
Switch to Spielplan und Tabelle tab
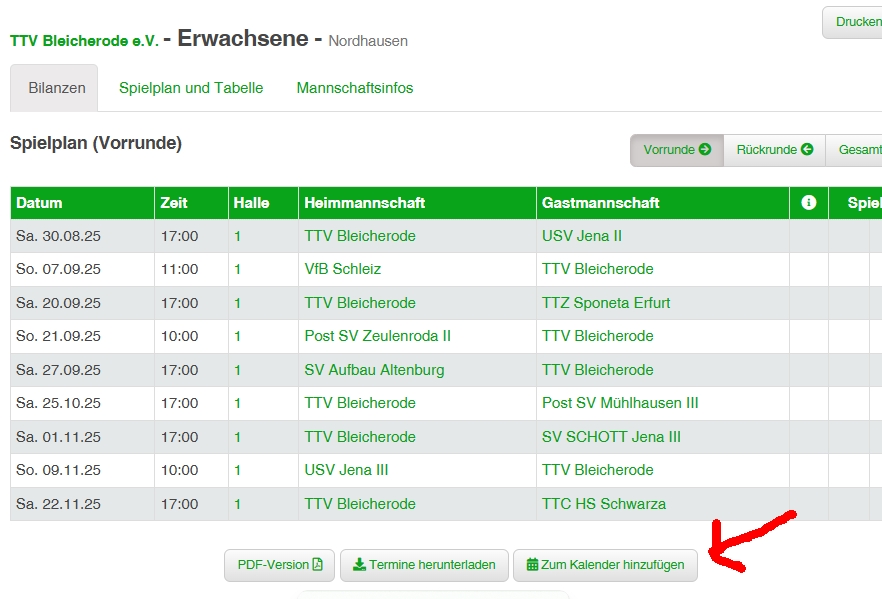[x=191, y=88]
